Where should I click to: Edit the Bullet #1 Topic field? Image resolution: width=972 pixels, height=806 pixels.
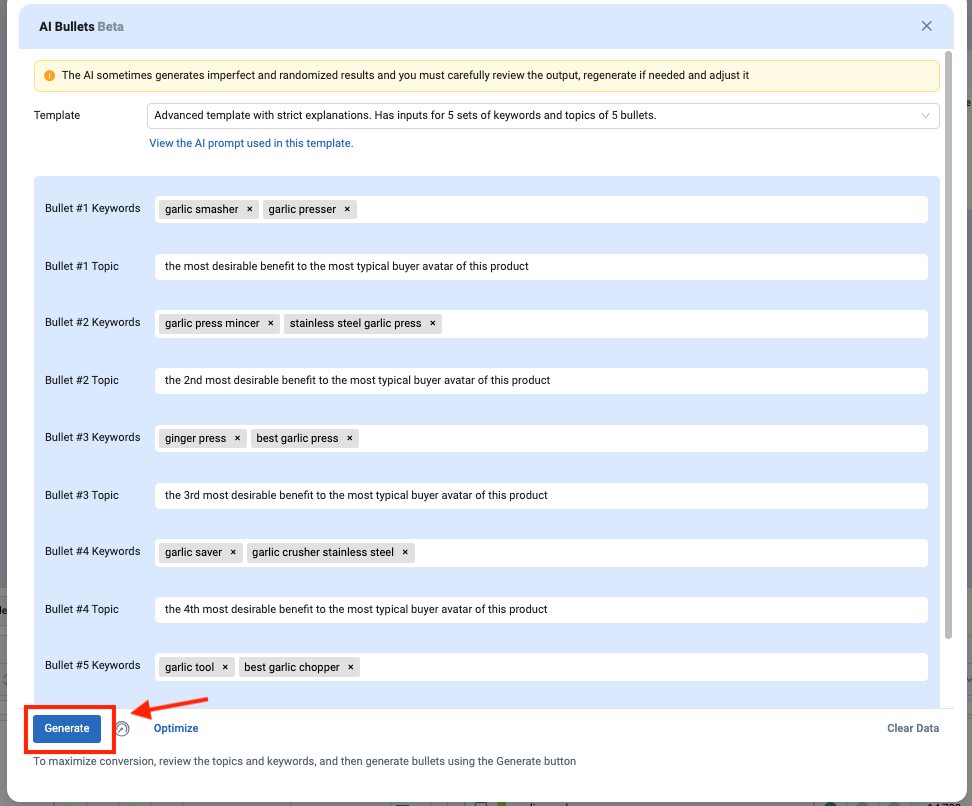coord(541,267)
